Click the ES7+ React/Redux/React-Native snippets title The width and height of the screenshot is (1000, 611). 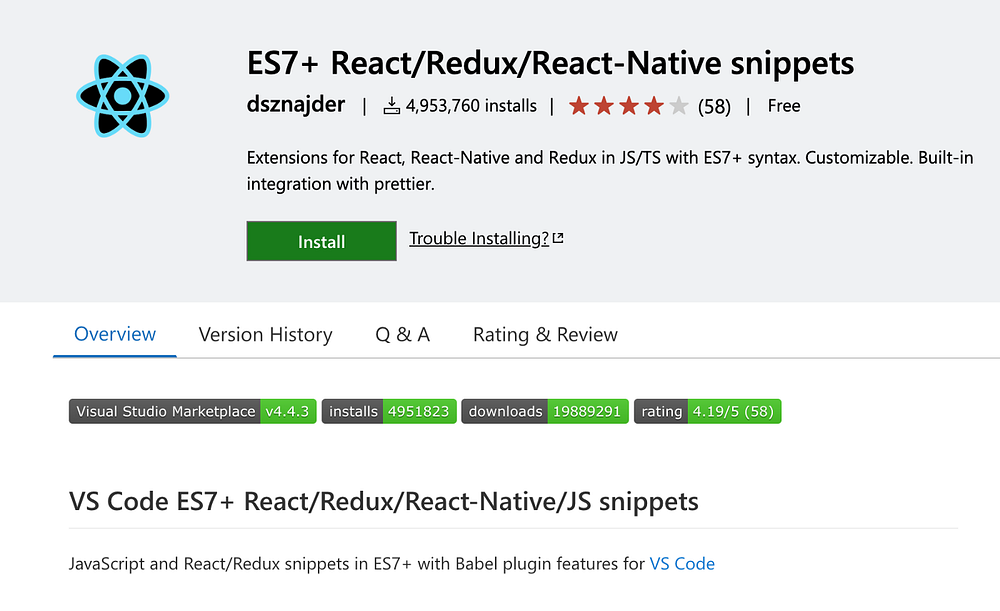pyautogui.click(x=550, y=64)
